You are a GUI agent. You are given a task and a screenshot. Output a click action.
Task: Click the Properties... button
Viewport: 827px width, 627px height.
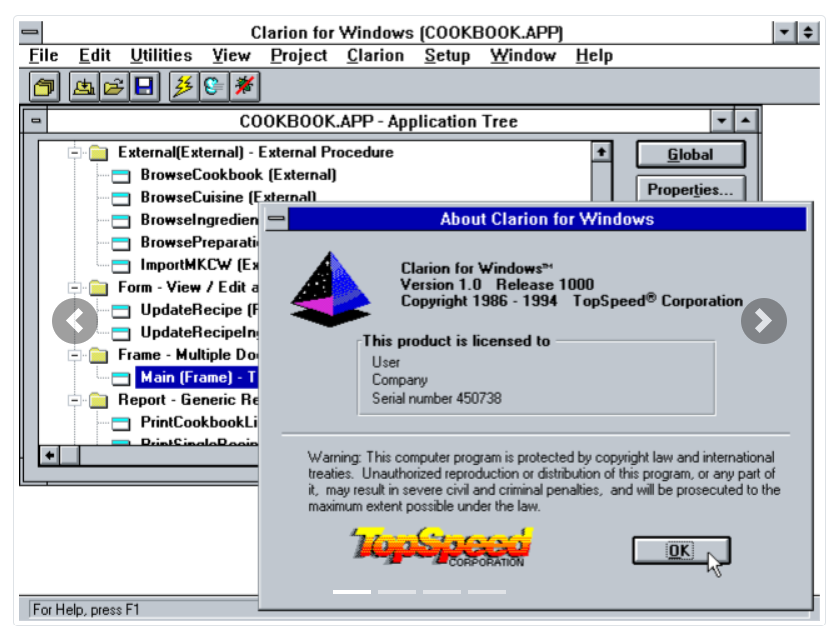coord(690,189)
